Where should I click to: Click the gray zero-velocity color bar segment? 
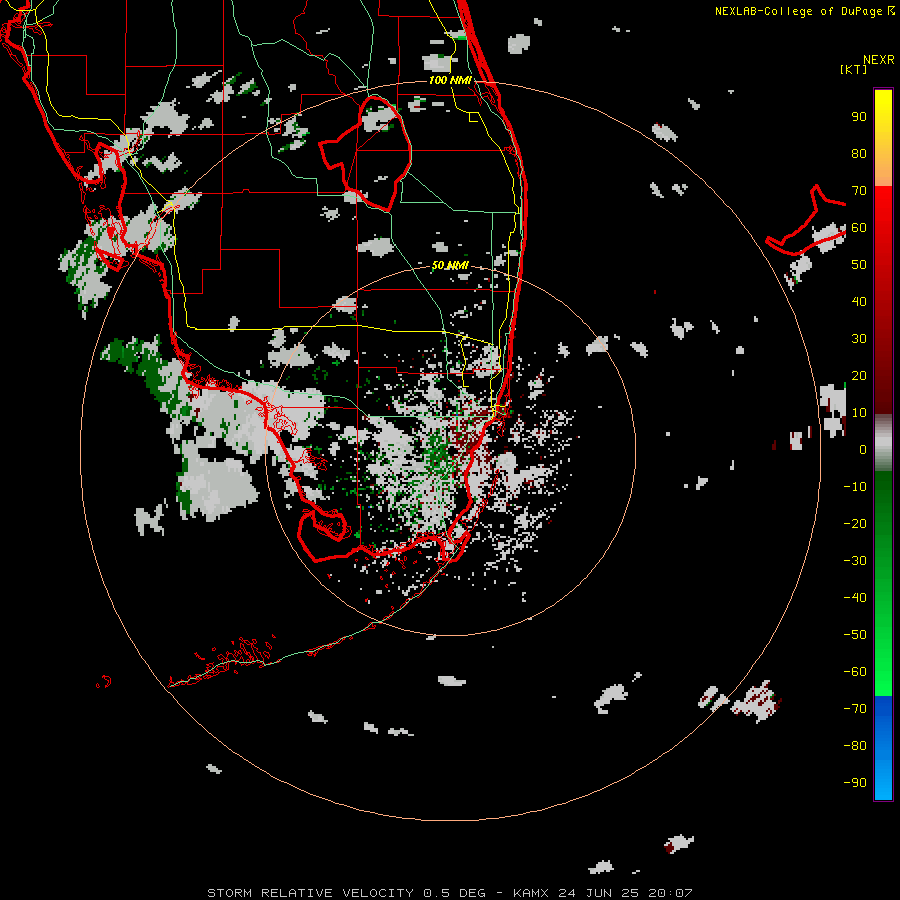coord(883,443)
